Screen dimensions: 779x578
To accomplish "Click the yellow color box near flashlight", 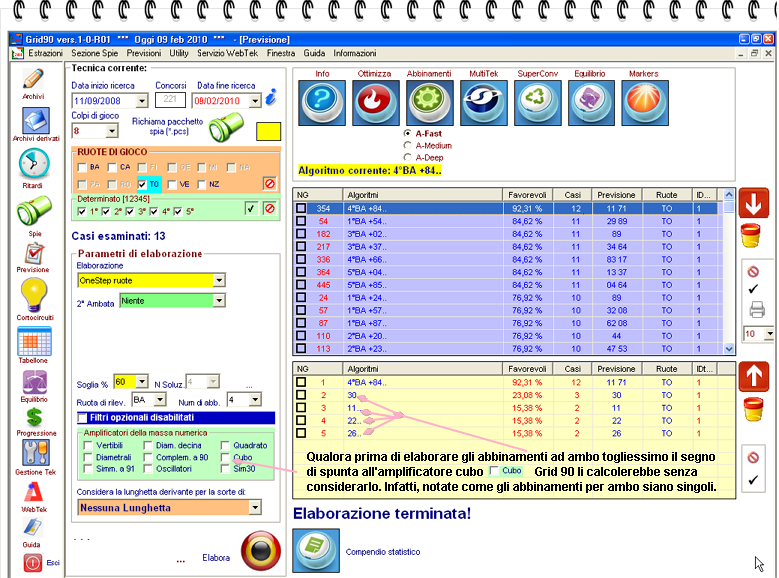I will click(269, 131).
